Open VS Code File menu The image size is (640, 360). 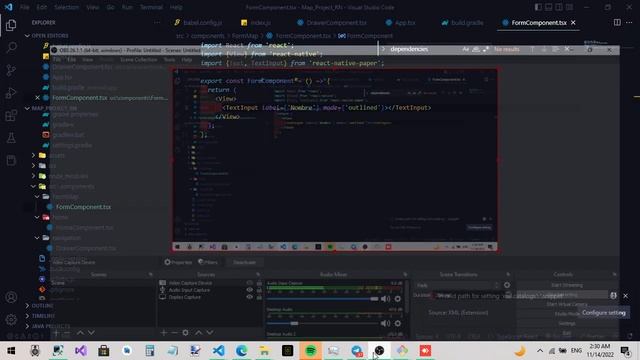(24, 7)
